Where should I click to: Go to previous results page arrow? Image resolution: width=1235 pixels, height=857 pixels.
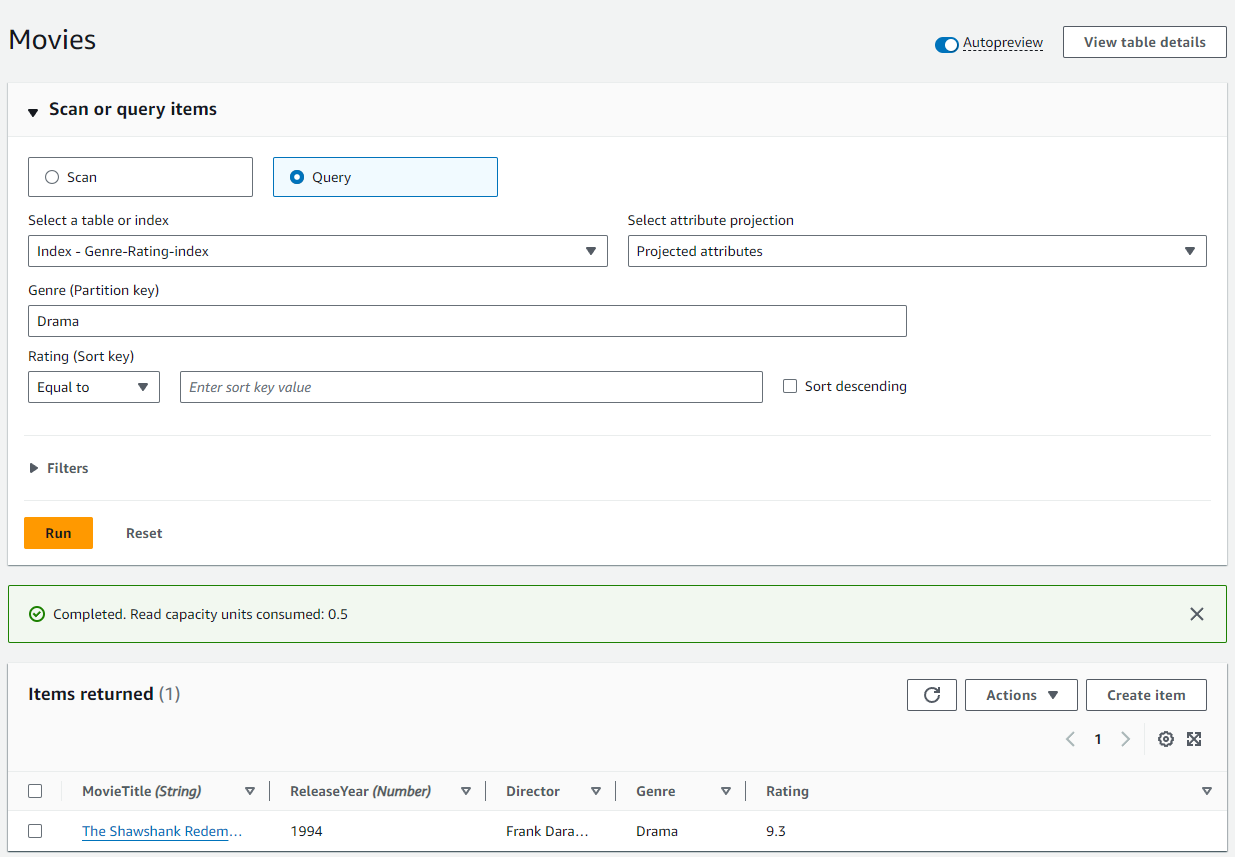tap(1070, 739)
